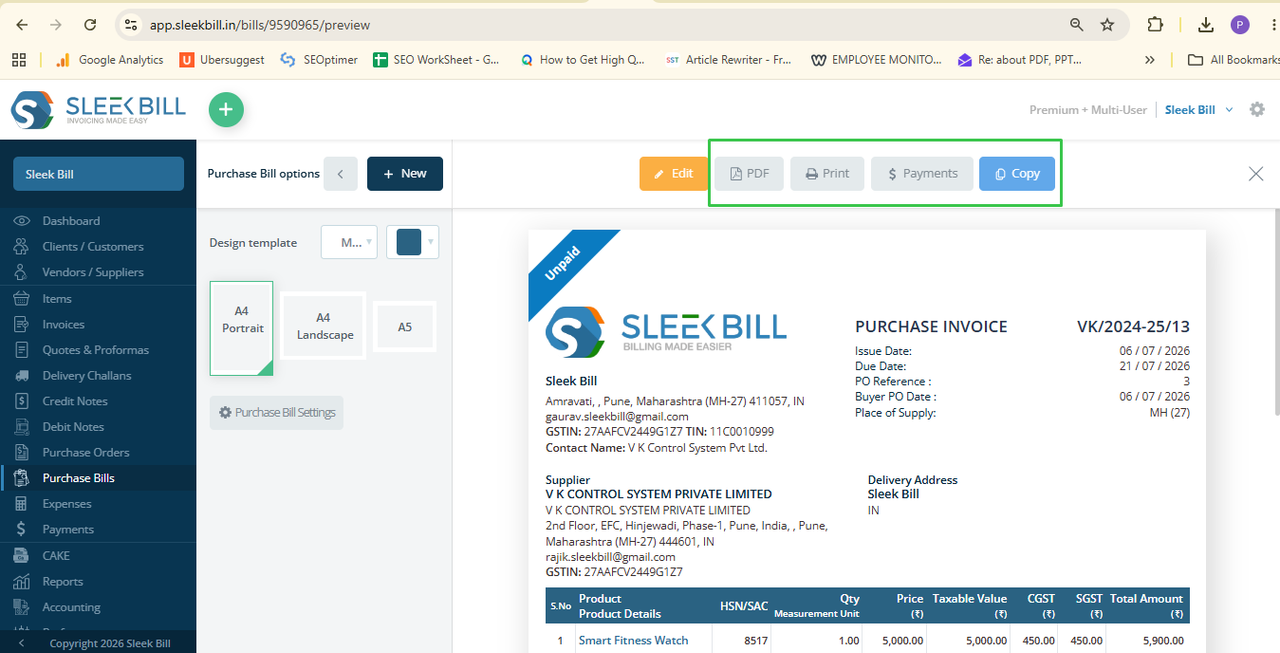Click the Delivery Challans truck icon

click(x=21, y=376)
